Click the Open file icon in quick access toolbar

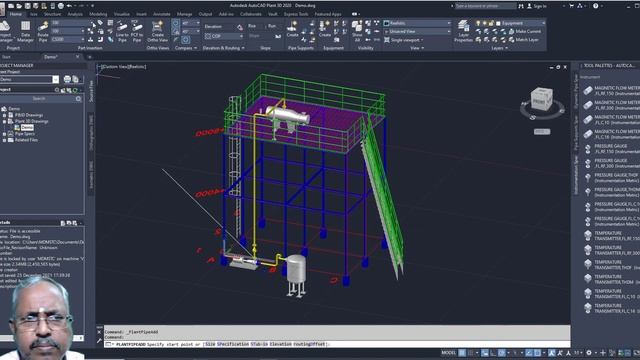(x=19, y=6)
